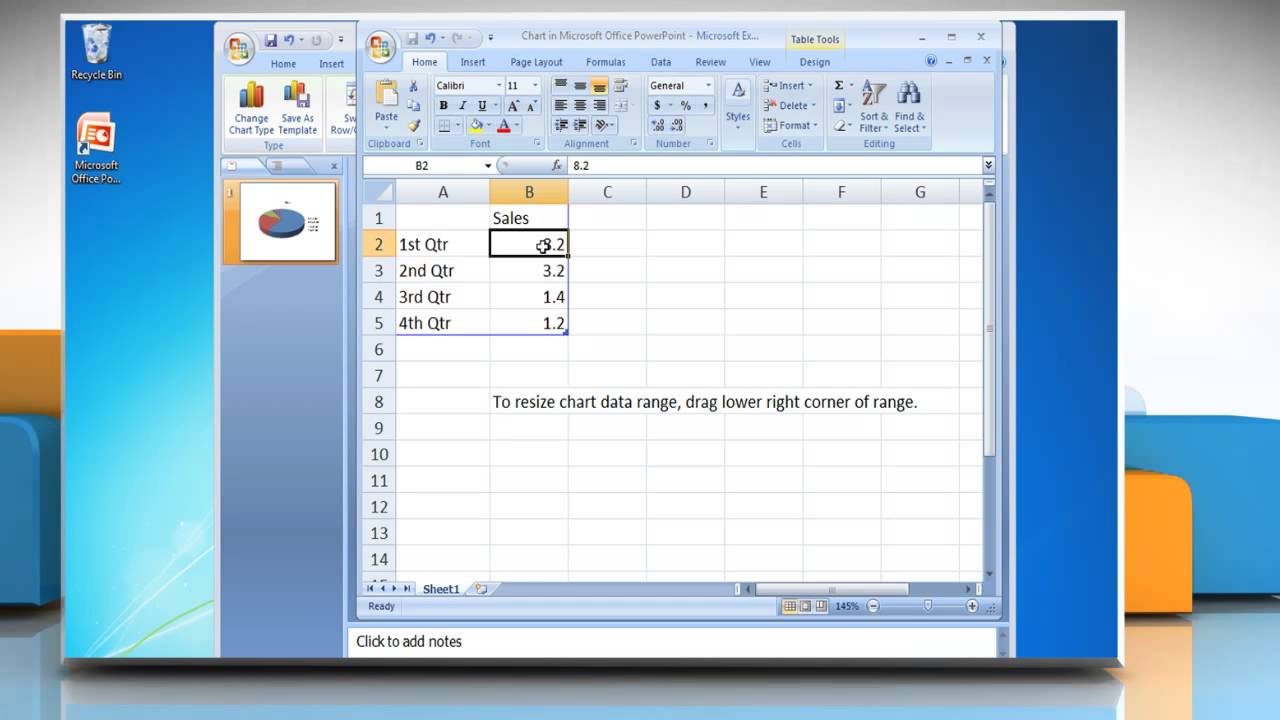
Task: Open the Find & Select dropdown
Action: pyautogui.click(x=909, y=106)
